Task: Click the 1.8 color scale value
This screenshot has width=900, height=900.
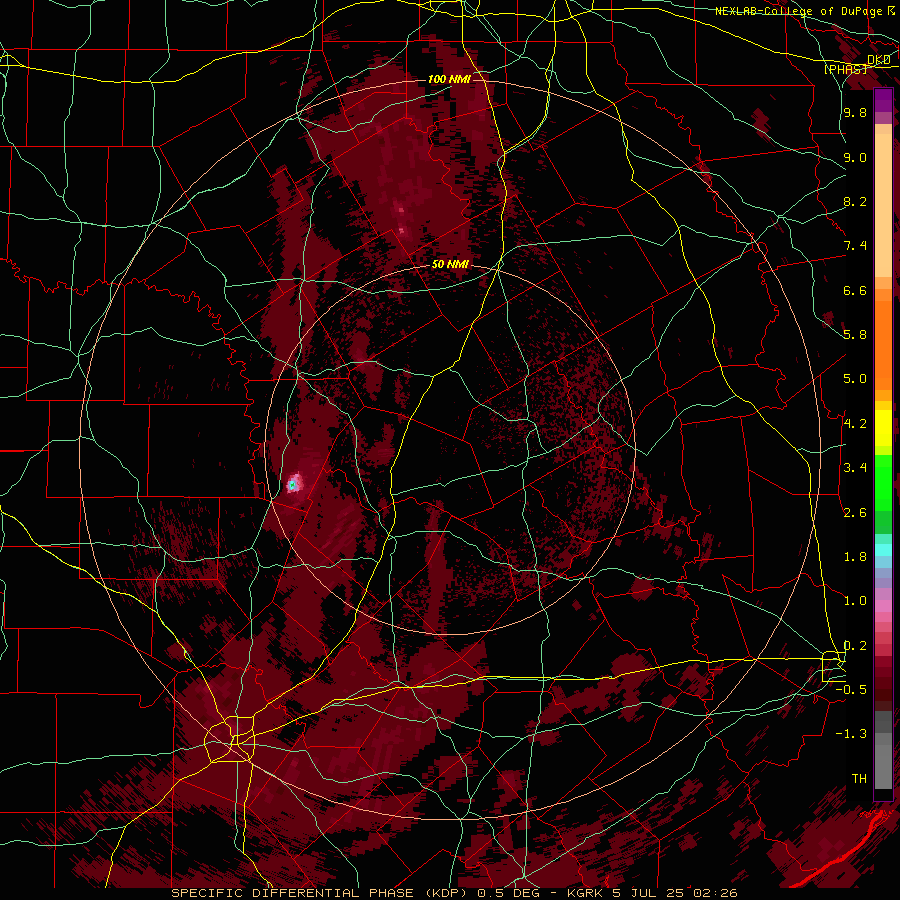Action: pos(855,557)
